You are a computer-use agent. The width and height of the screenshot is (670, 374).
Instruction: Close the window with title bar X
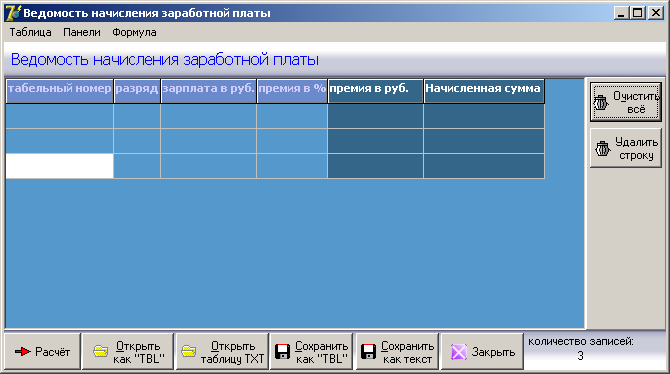[x=655, y=13]
